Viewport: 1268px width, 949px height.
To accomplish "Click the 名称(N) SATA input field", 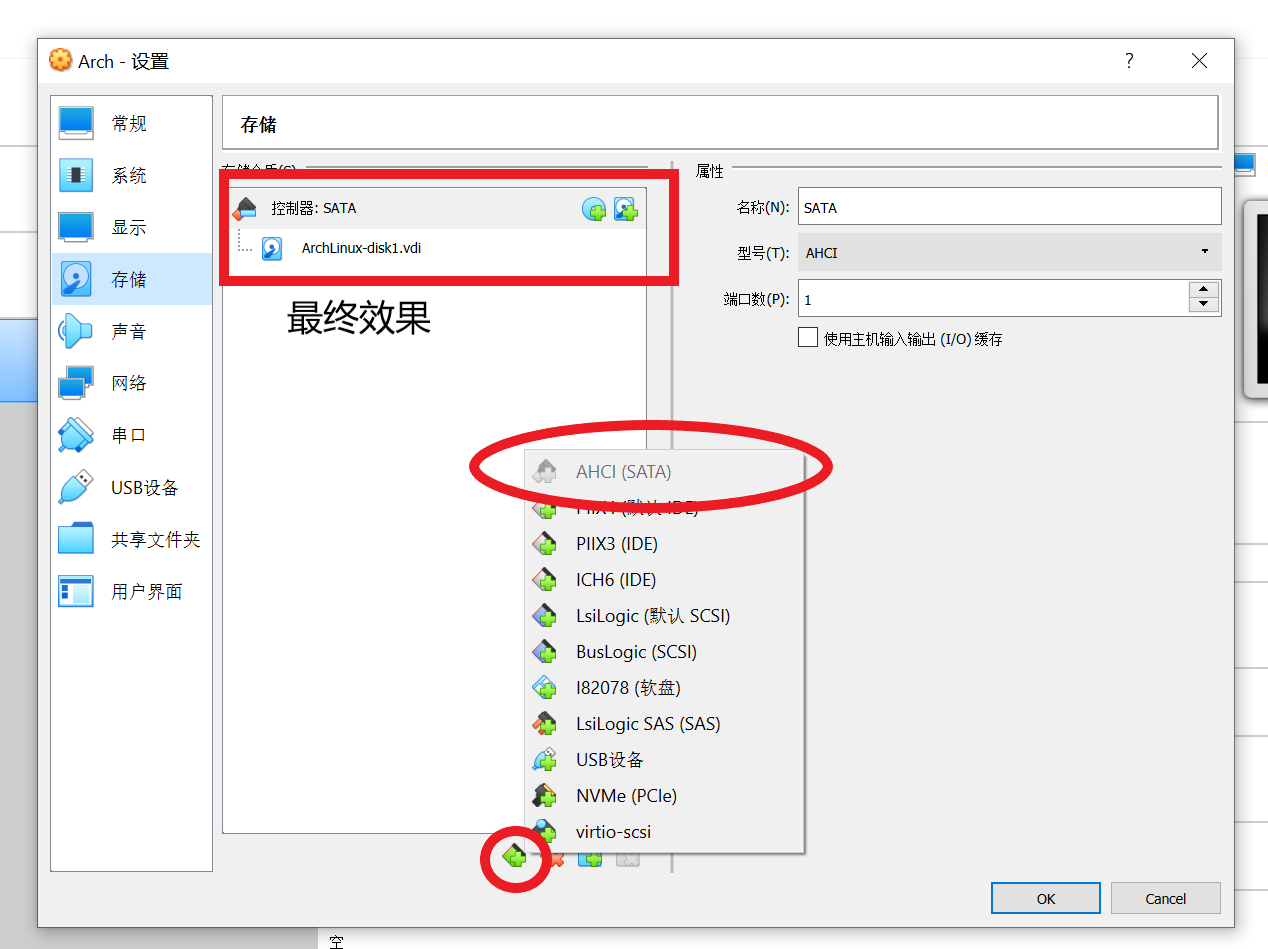I will [x=1009, y=207].
